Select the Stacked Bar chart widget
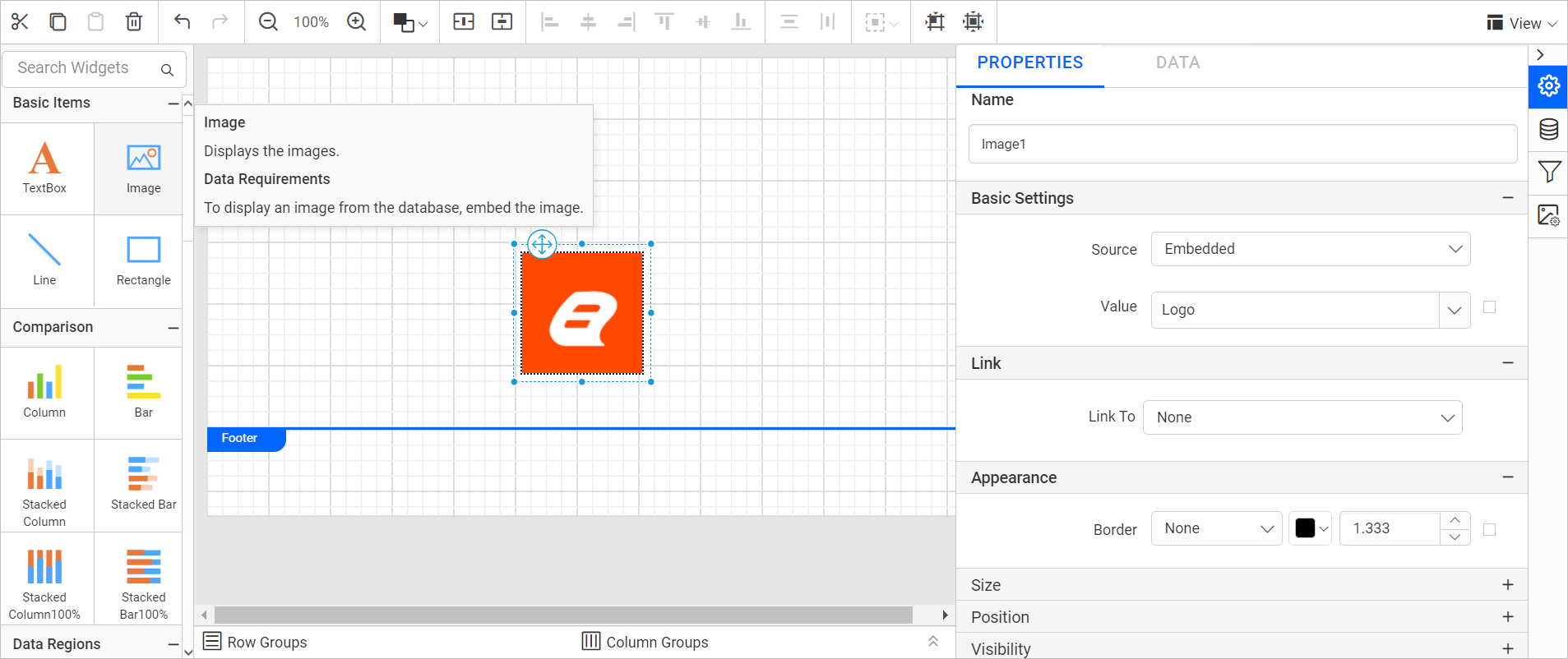Viewport: 1568px width, 659px height. coord(143,486)
